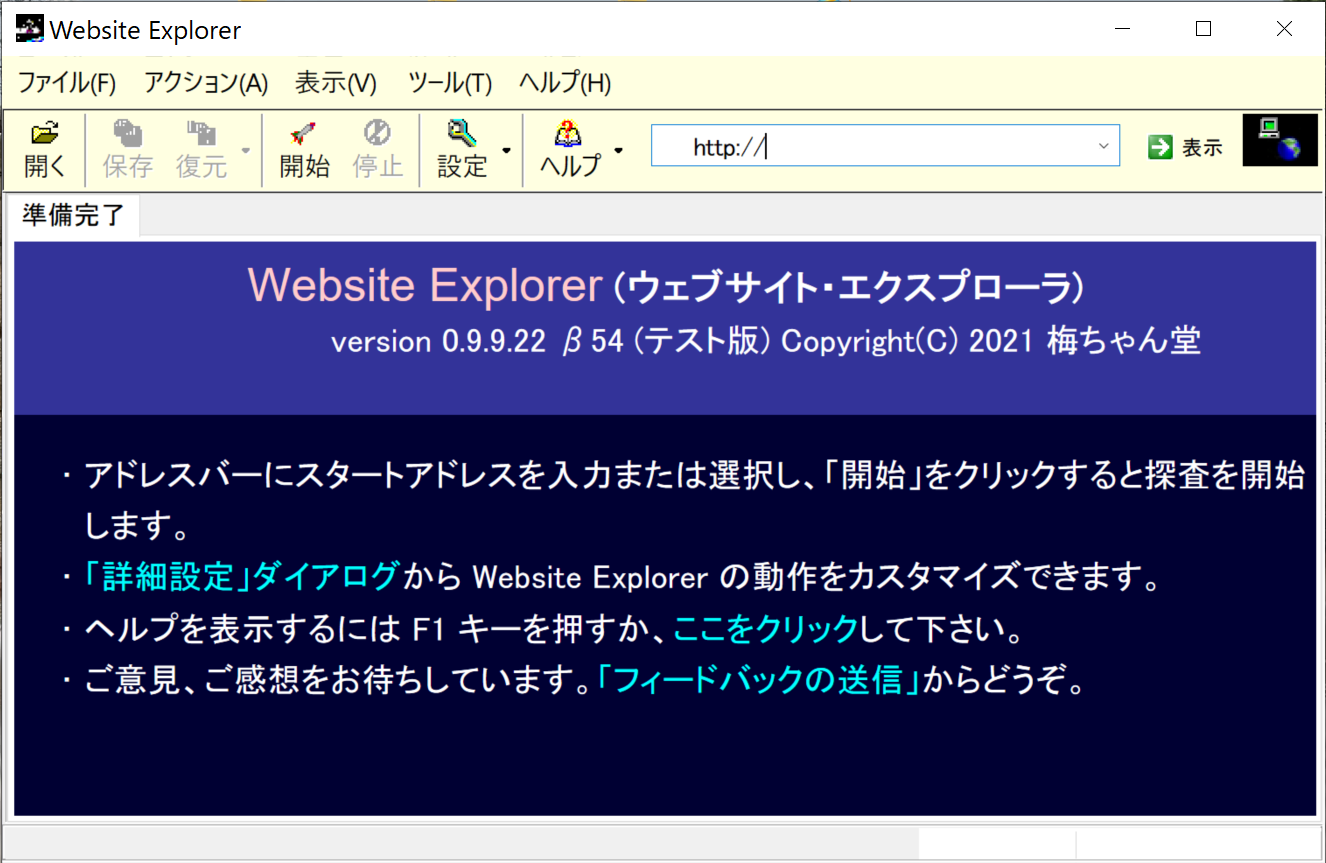The width and height of the screenshot is (1326, 863).
Task: Open the ツール(T) menu
Action: (x=450, y=83)
